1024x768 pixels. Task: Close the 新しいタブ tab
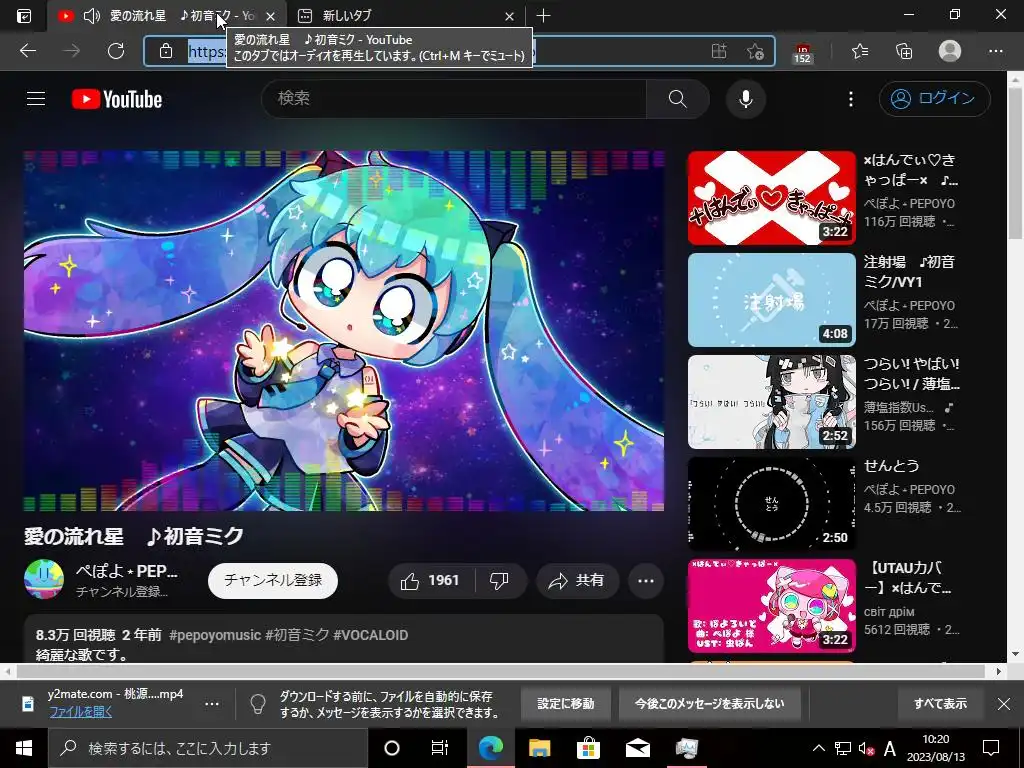pyautogui.click(x=509, y=16)
